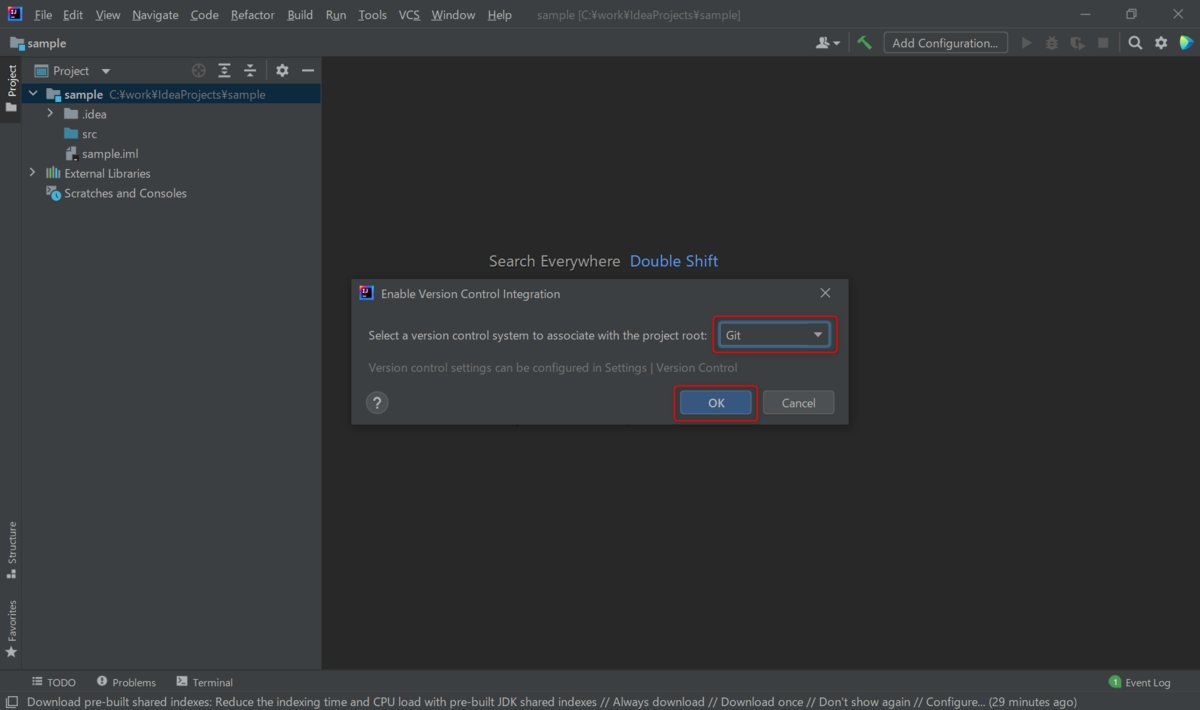Click the Build Project hammer icon

(x=865, y=43)
